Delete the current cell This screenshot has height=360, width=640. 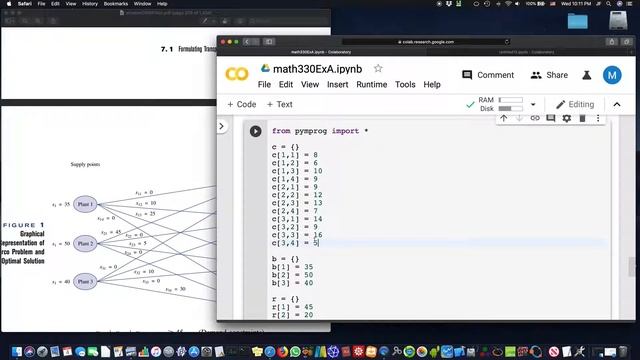click(x=582, y=118)
